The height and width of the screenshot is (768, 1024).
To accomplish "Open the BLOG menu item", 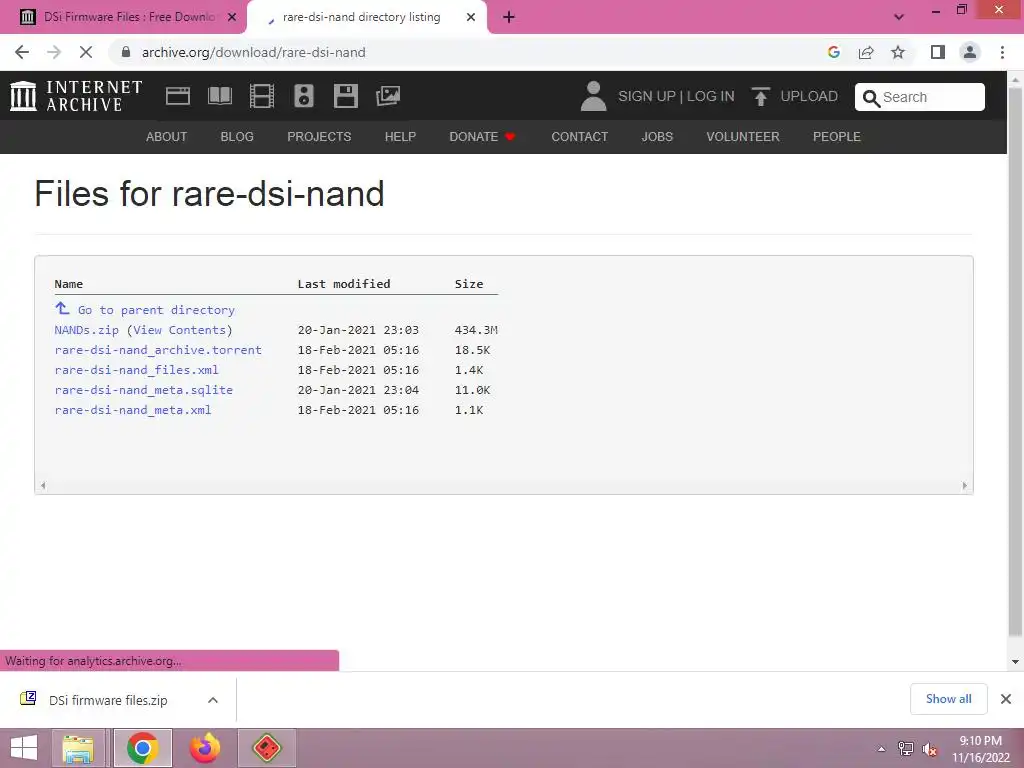I will 237,136.
